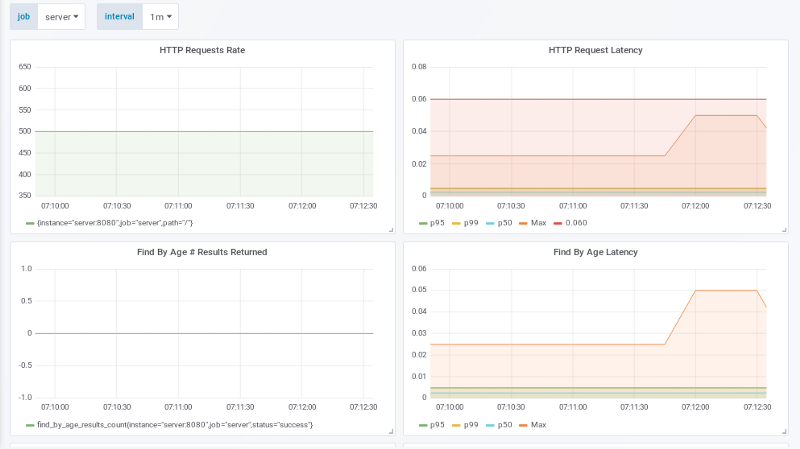Image resolution: width=800 pixels, height=449 pixels.
Task: Open the interval dropdown showing 1m
Action: (x=160, y=17)
